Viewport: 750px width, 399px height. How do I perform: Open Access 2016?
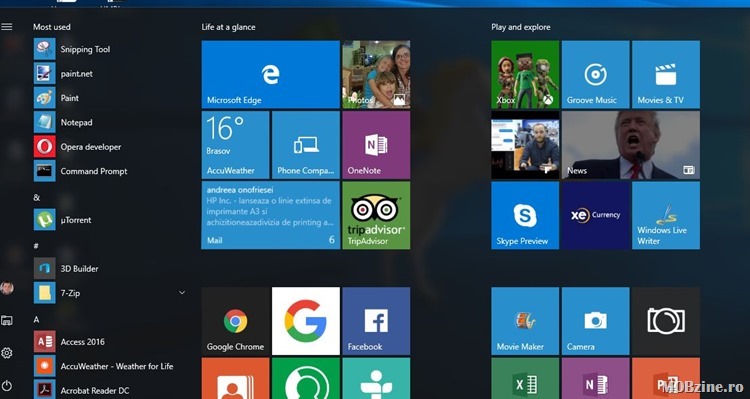110,342
